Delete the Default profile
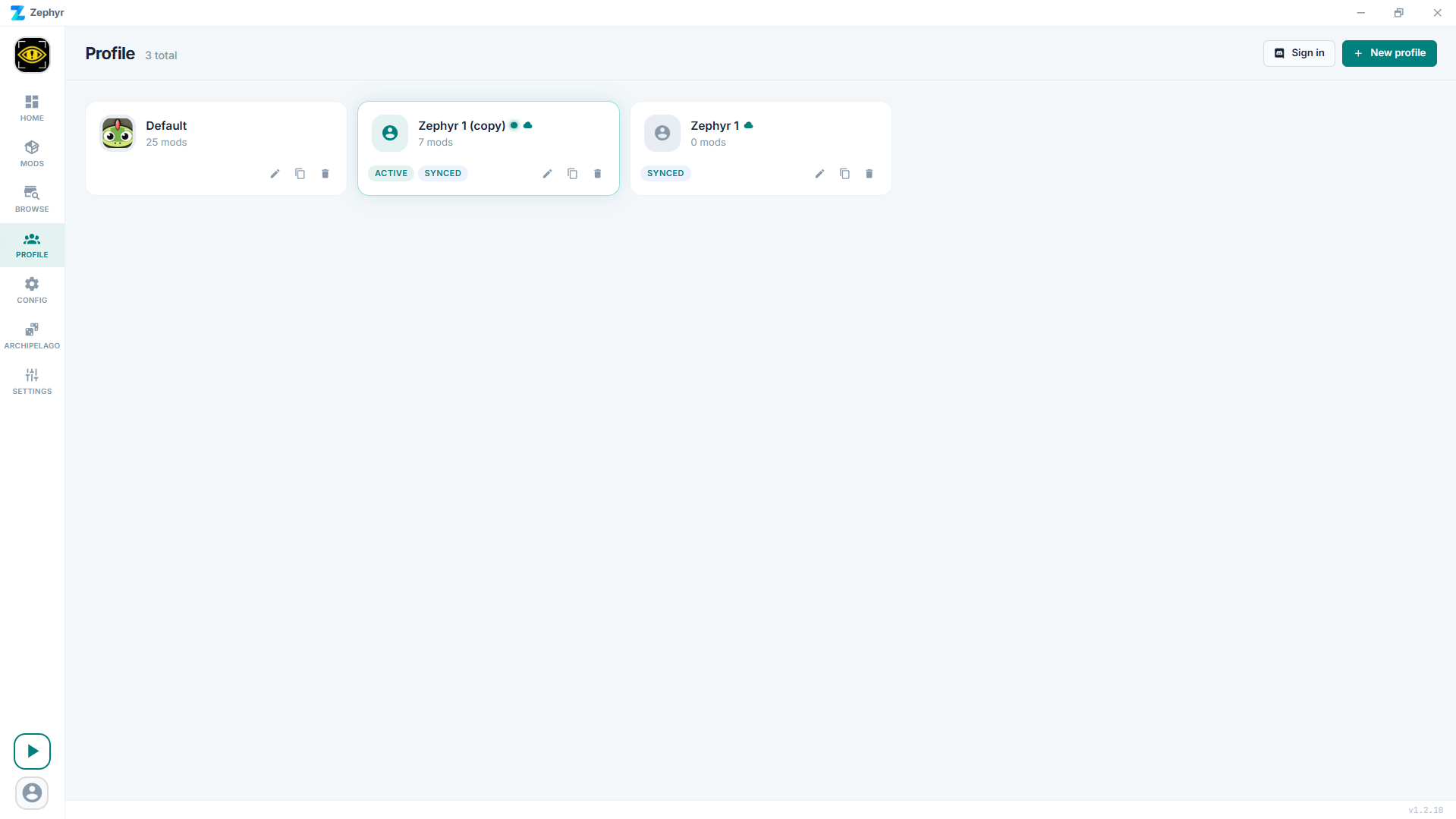 pyautogui.click(x=325, y=173)
